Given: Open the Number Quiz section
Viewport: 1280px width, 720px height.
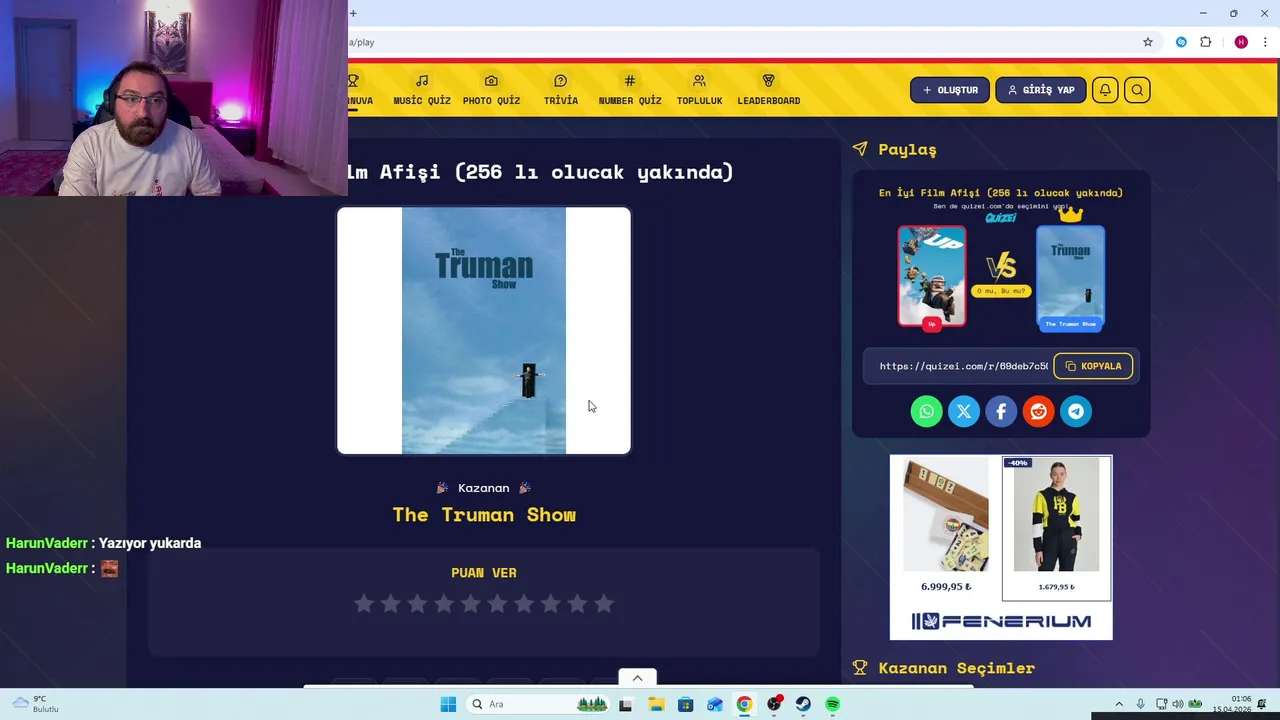Looking at the screenshot, I should [x=630, y=90].
